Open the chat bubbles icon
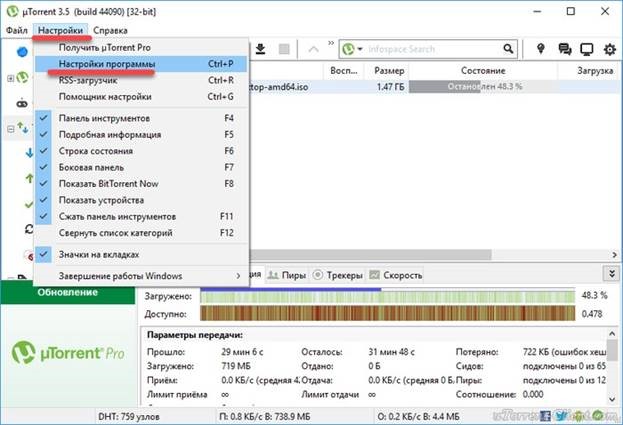 565,49
